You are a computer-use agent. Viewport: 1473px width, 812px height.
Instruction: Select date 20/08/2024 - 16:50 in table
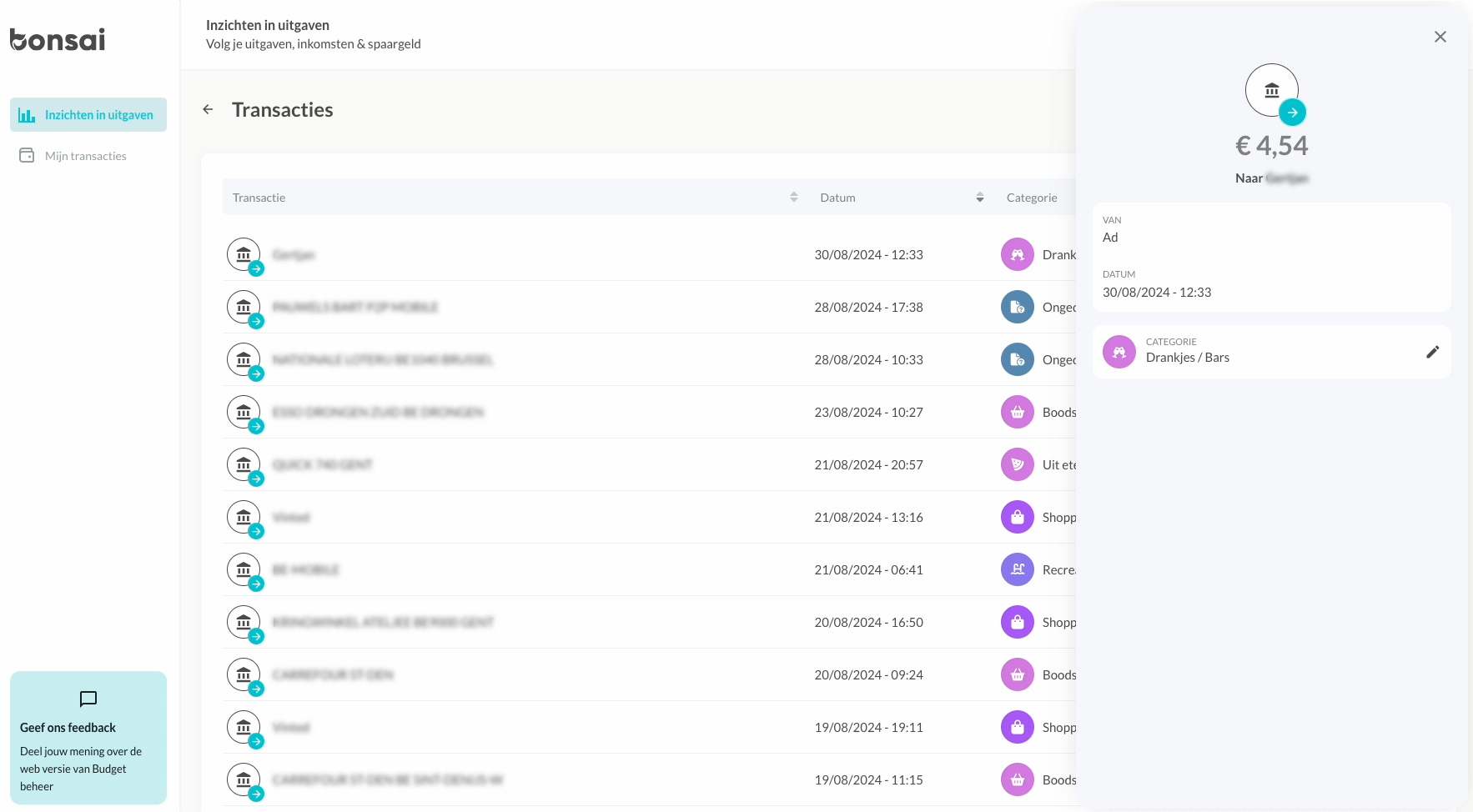(868, 623)
